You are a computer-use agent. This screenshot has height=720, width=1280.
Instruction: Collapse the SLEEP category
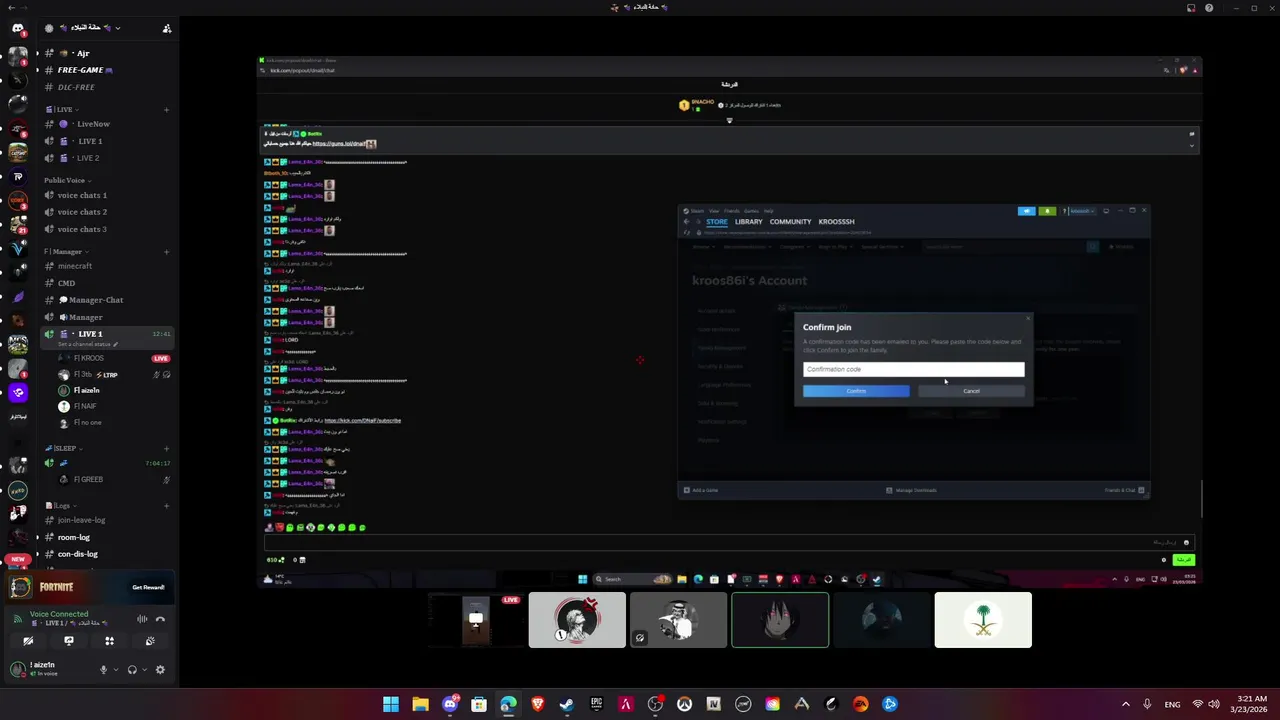(62, 449)
